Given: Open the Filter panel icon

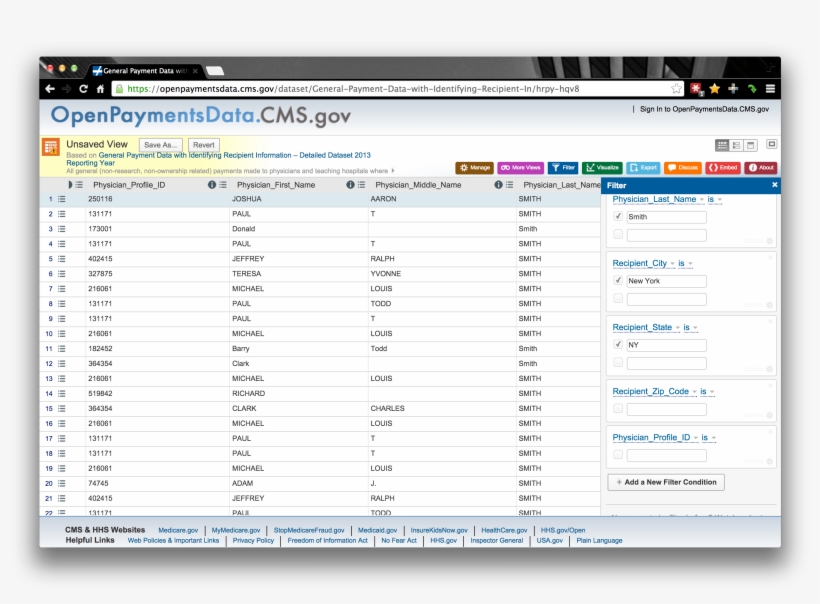Looking at the screenshot, I should 562,167.
